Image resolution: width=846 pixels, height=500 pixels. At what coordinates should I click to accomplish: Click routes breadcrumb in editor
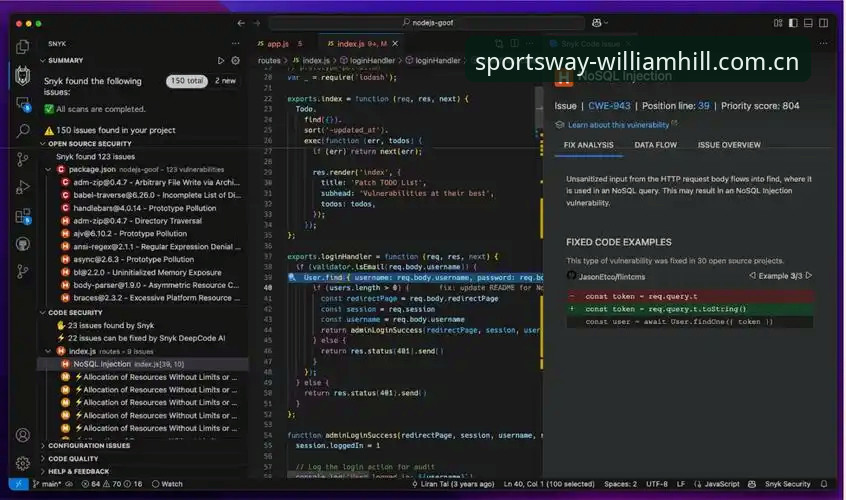(269, 60)
